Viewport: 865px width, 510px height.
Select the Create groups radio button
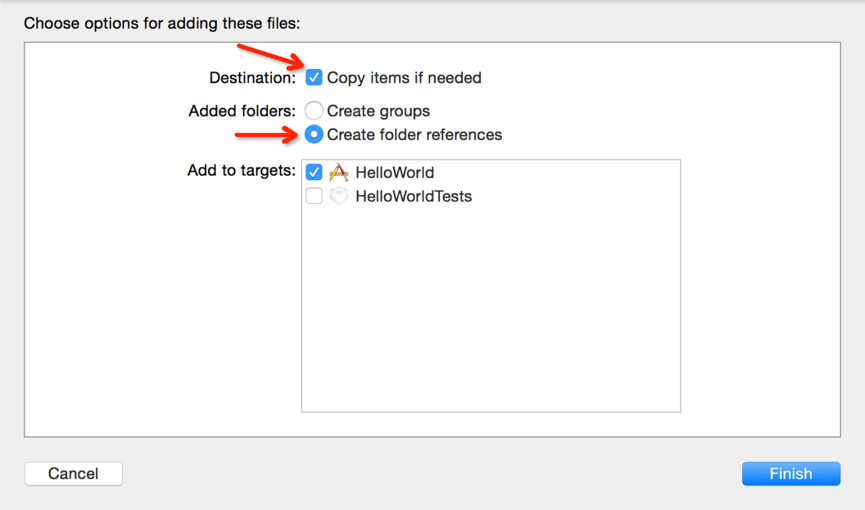[314, 110]
